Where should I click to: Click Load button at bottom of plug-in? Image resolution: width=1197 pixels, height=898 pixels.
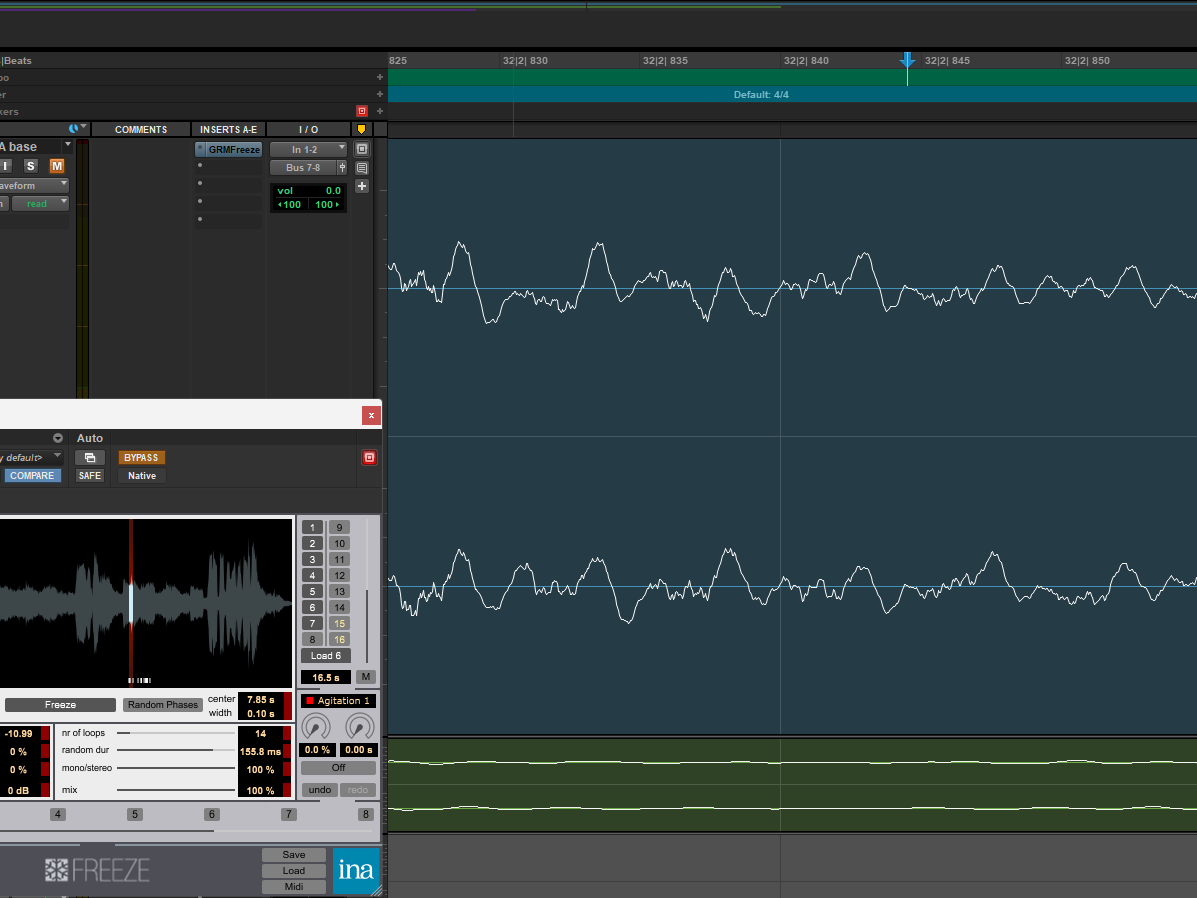click(294, 871)
